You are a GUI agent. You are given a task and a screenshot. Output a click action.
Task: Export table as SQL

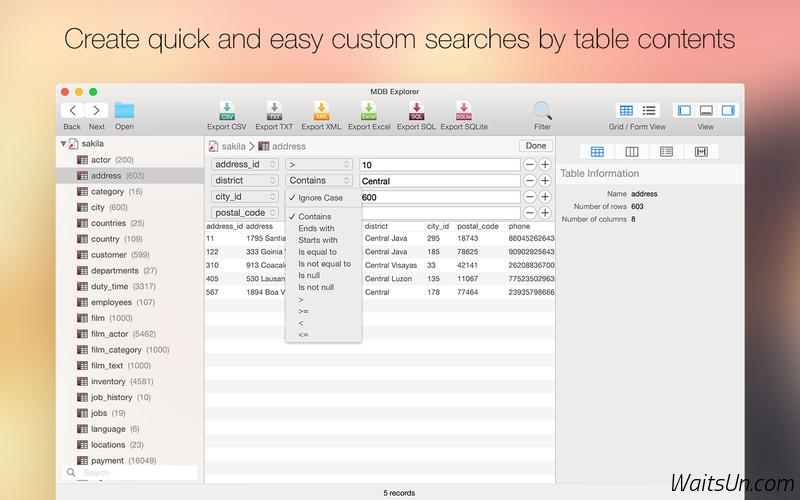pos(416,111)
